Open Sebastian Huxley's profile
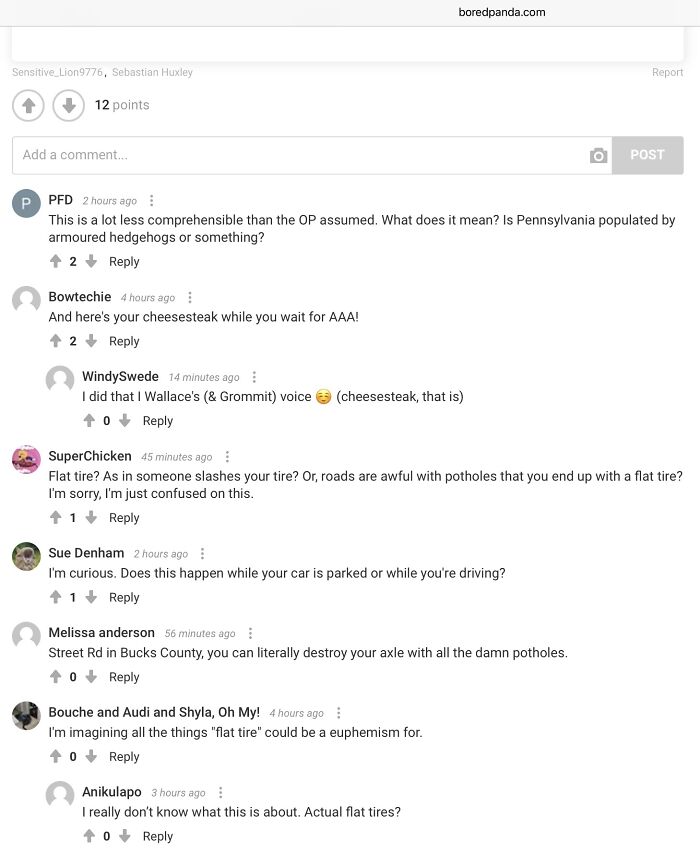700x865 pixels. click(x=152, y=72)
